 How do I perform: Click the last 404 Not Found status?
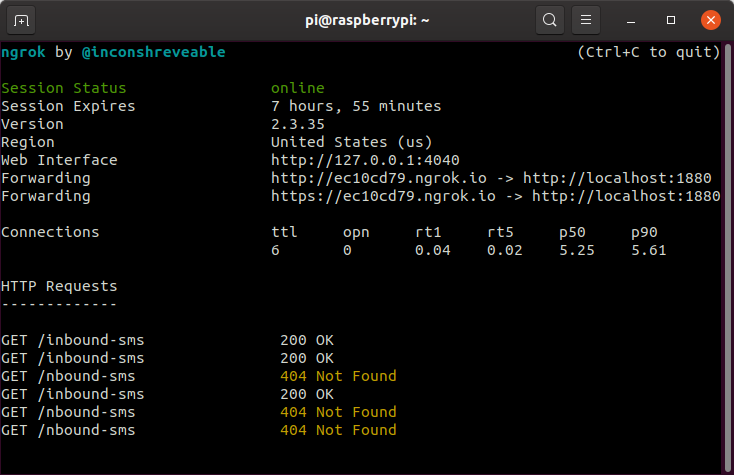click(x=338, y=430)
